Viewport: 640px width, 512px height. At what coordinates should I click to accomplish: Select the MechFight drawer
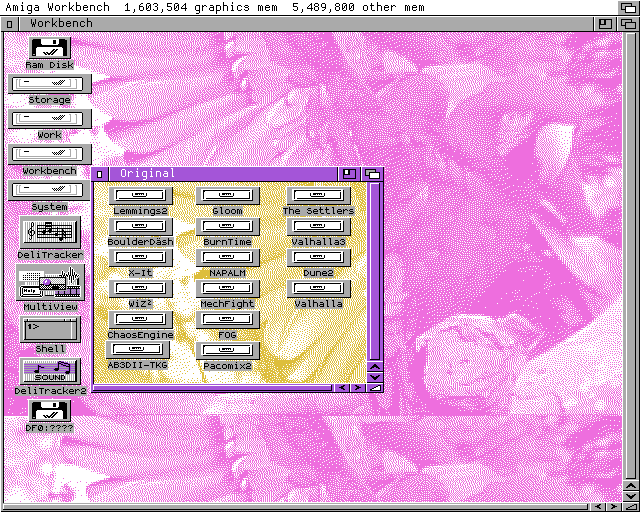click(x=227, y=289)
